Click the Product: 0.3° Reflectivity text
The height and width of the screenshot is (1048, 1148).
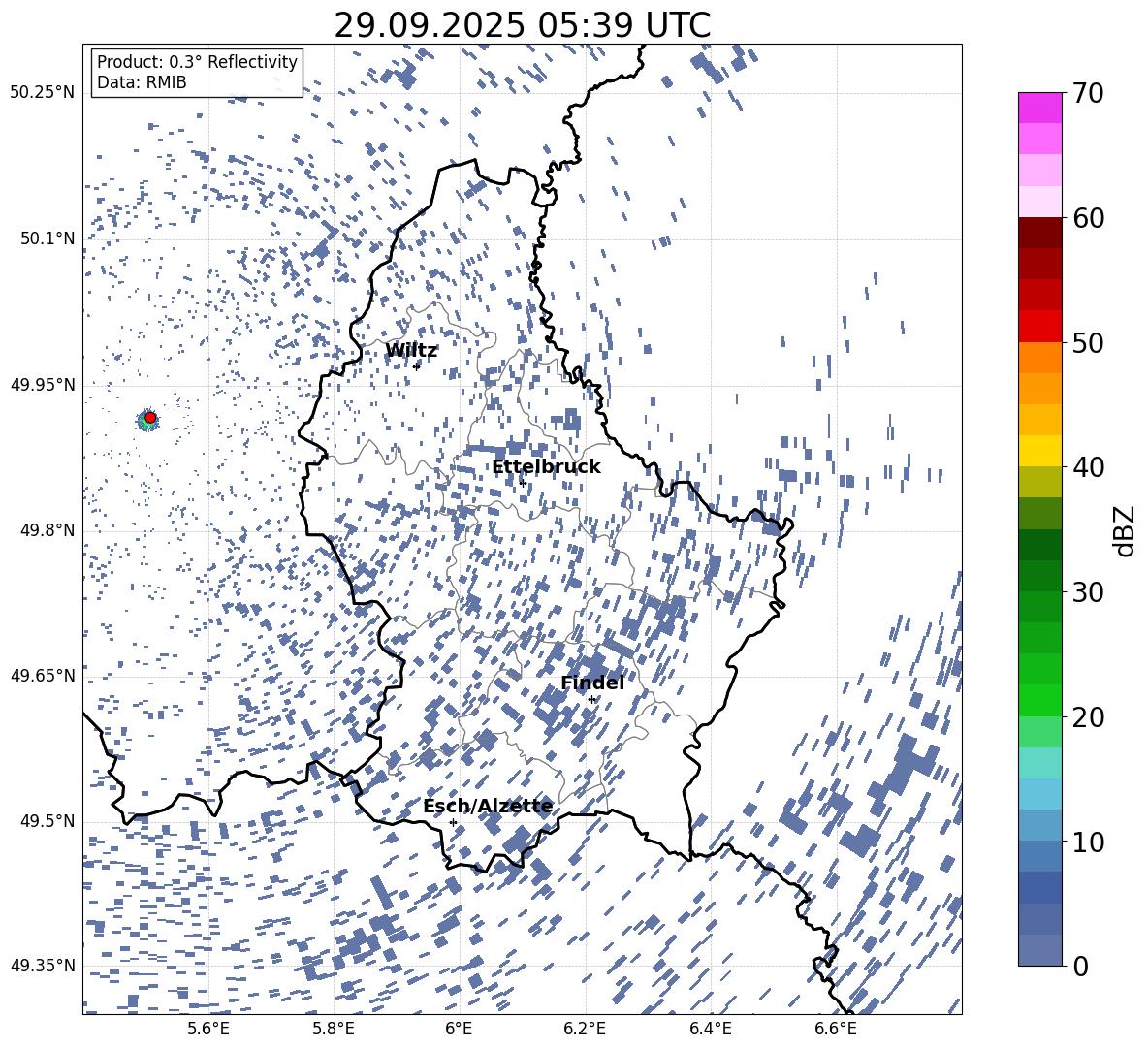(x=197, y=61)
